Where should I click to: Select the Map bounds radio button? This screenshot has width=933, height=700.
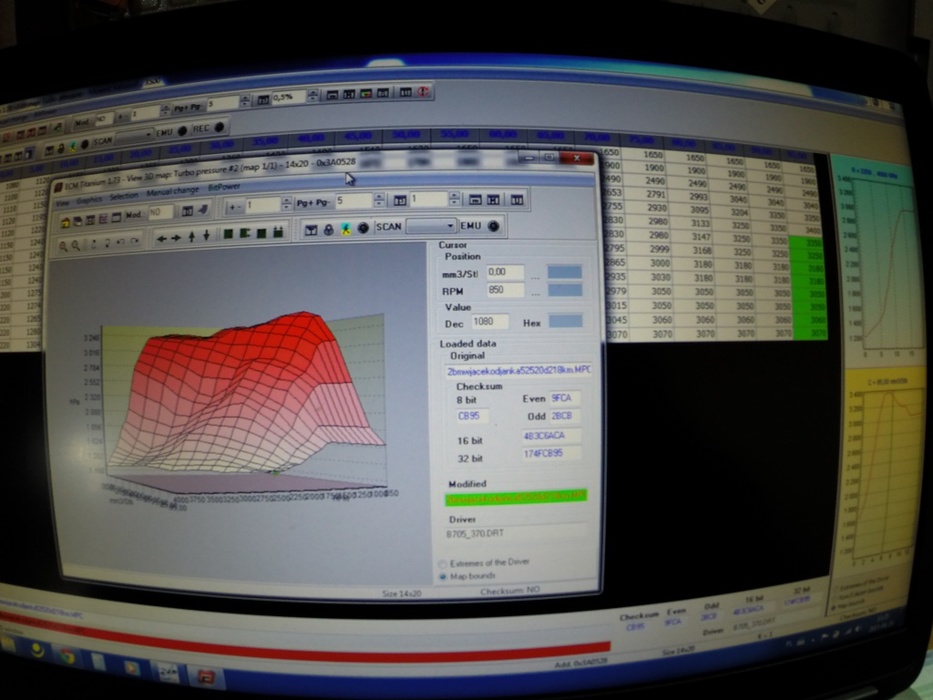click(x=443, y=577)
